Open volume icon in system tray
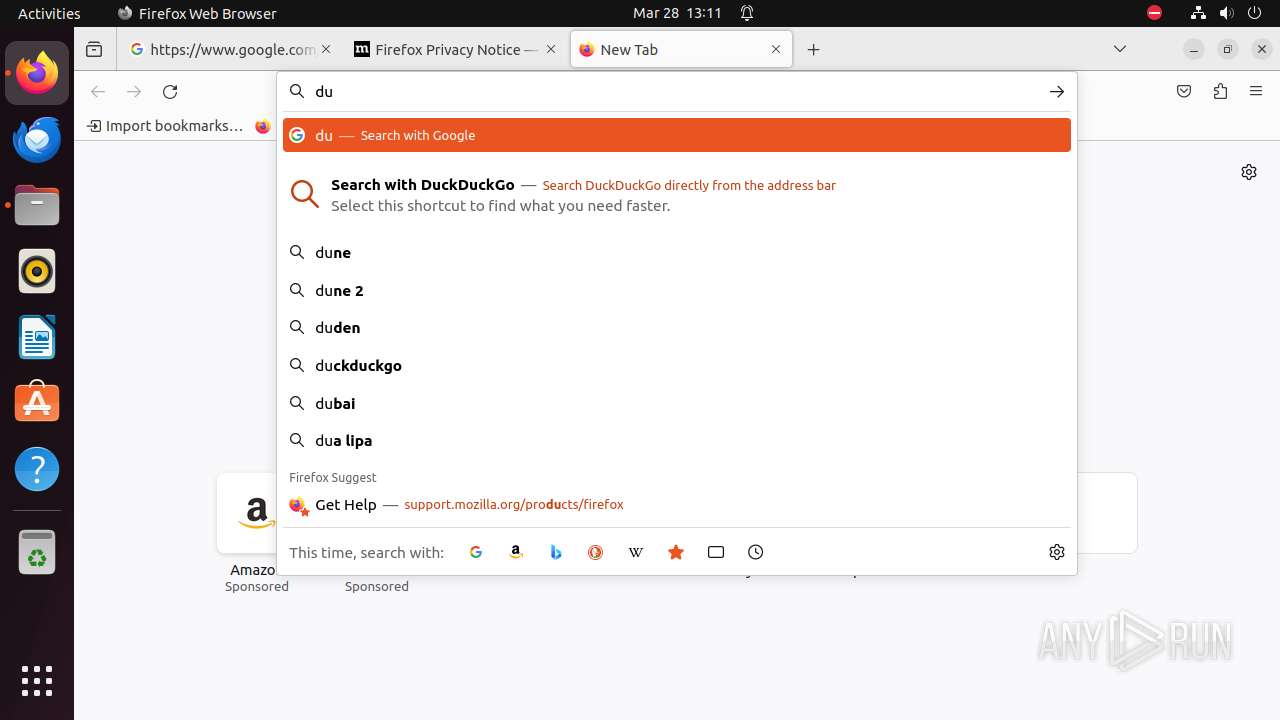This screenshot has width=1280, height=720. (1227, 13)
